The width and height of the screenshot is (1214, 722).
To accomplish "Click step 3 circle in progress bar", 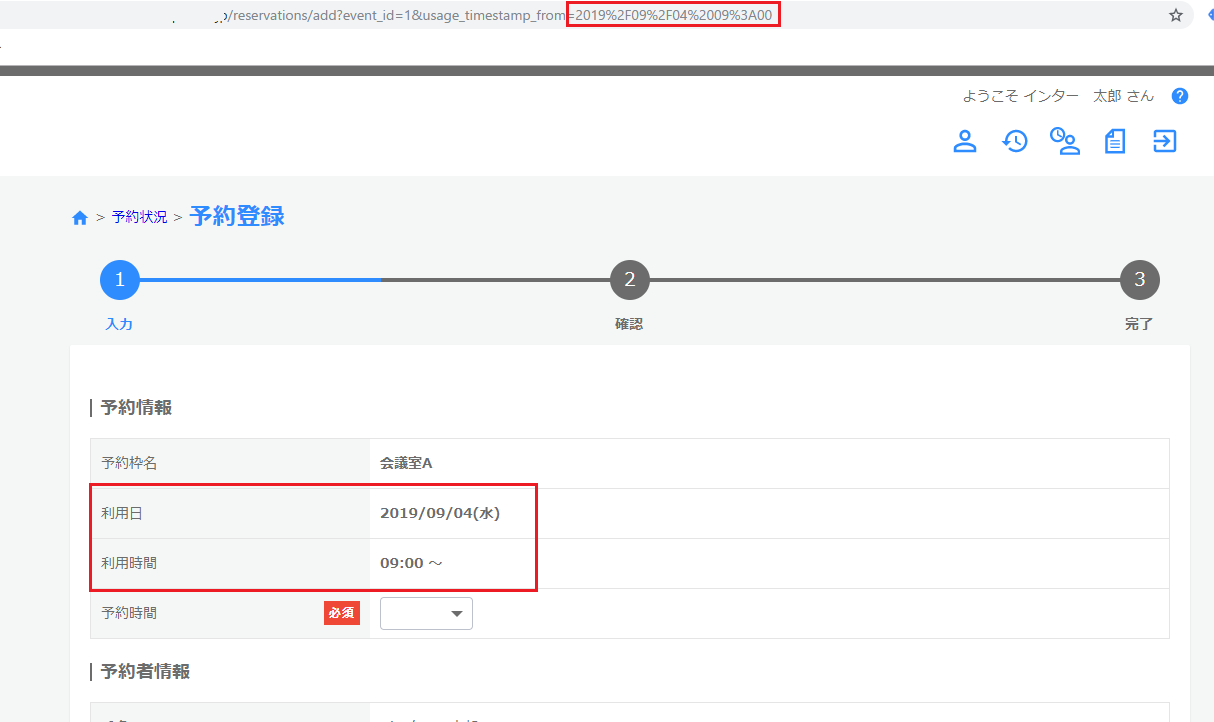I will [x=1140, y=280].
